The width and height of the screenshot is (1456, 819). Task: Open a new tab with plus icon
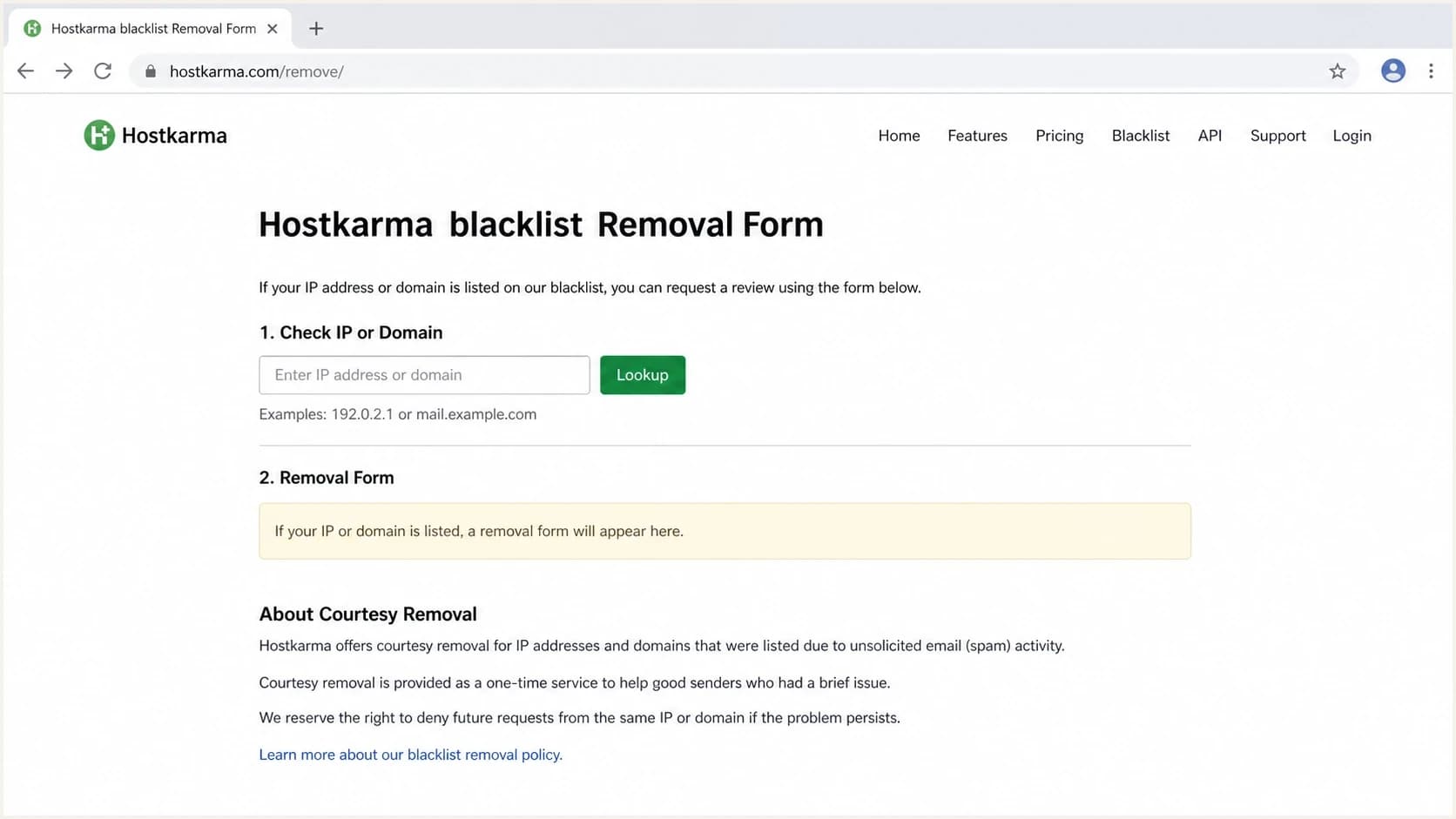click(316, 29)
